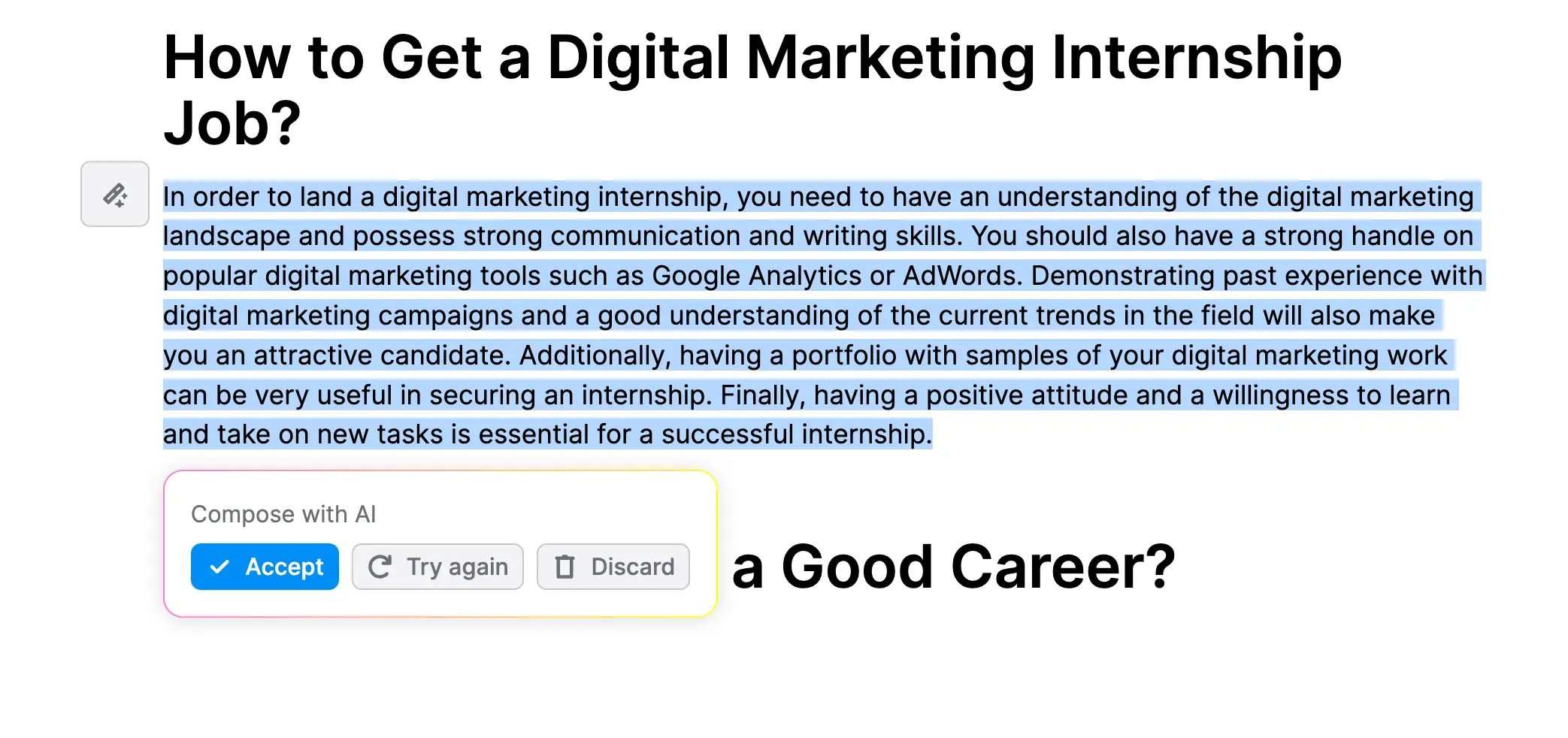The image size is (1568, 738).
Task: Click the "a Good Career?" heading
Action: pos(953,567)
